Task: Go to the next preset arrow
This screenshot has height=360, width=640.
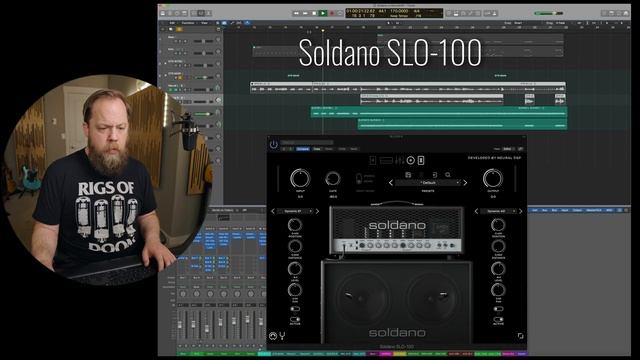Action: point(465,183)
